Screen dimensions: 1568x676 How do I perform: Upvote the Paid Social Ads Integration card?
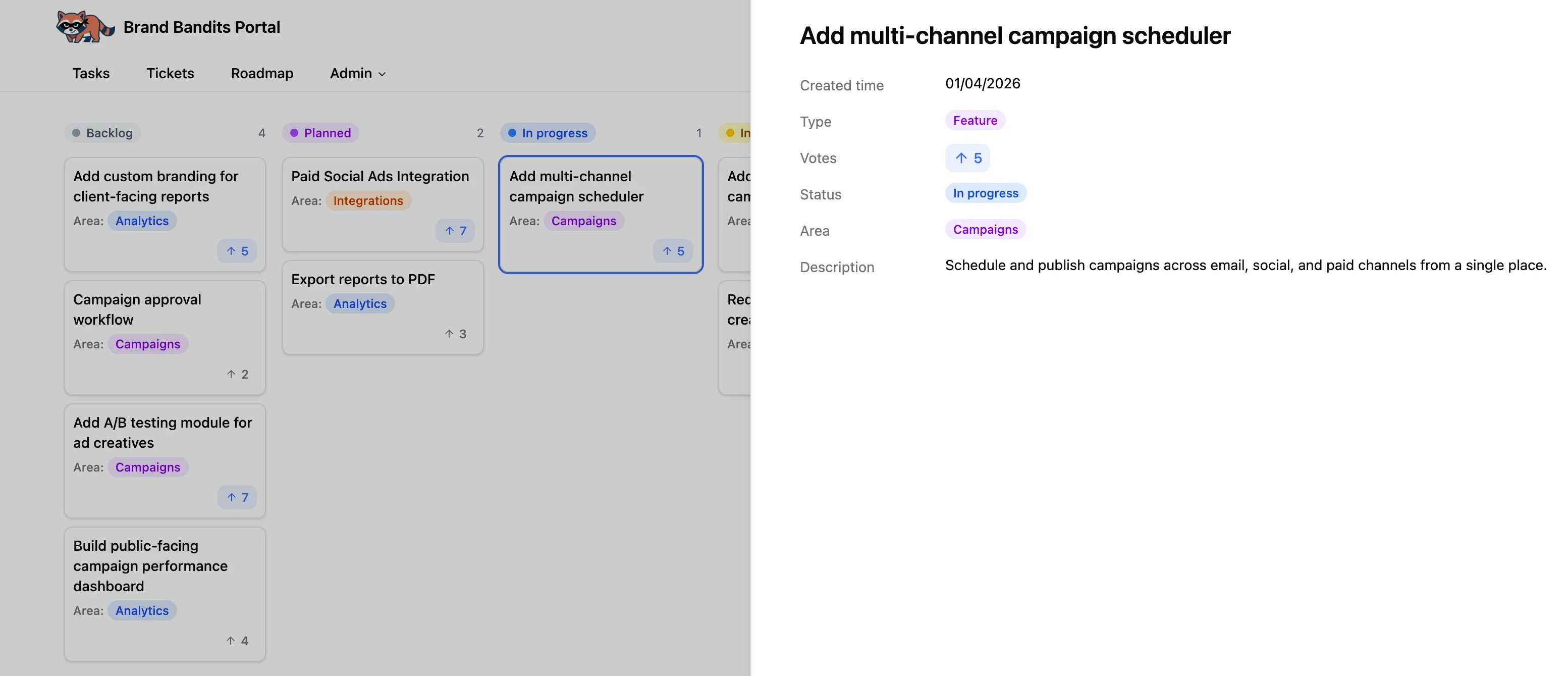pos(455,230)
